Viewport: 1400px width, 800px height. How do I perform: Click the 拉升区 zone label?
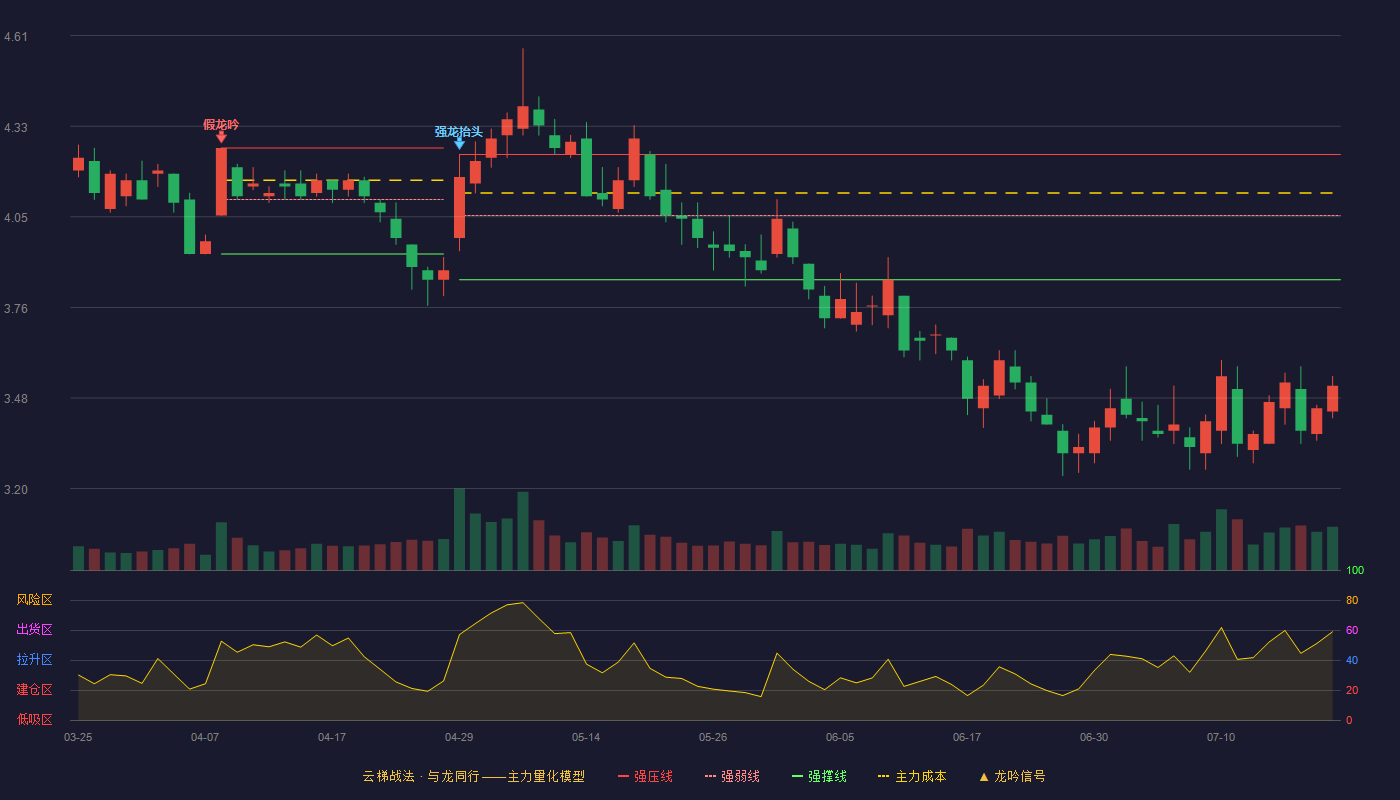[34, 660]
